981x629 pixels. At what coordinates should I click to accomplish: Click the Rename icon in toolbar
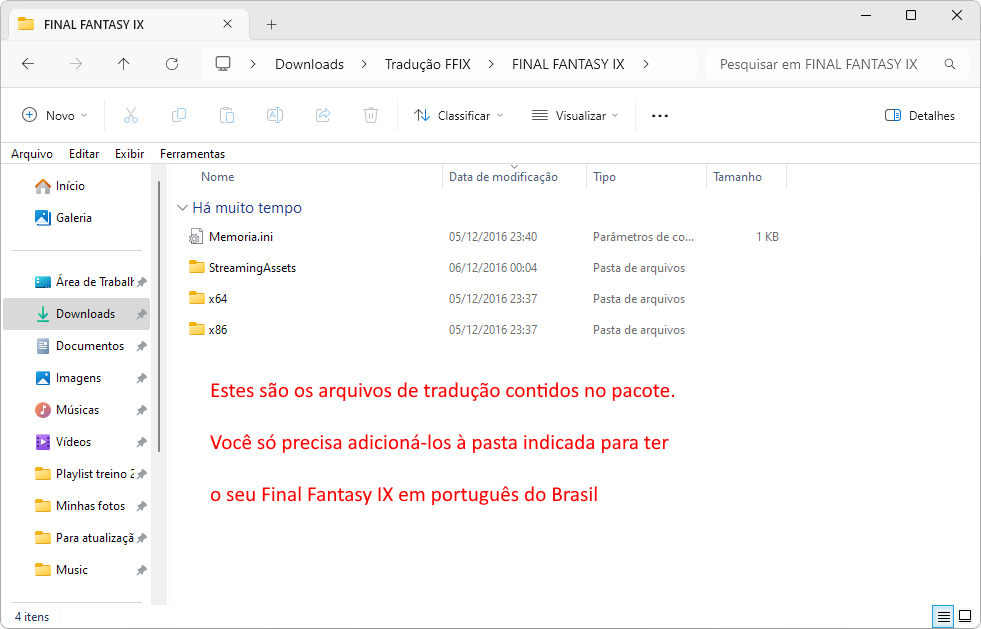(275, 115)
